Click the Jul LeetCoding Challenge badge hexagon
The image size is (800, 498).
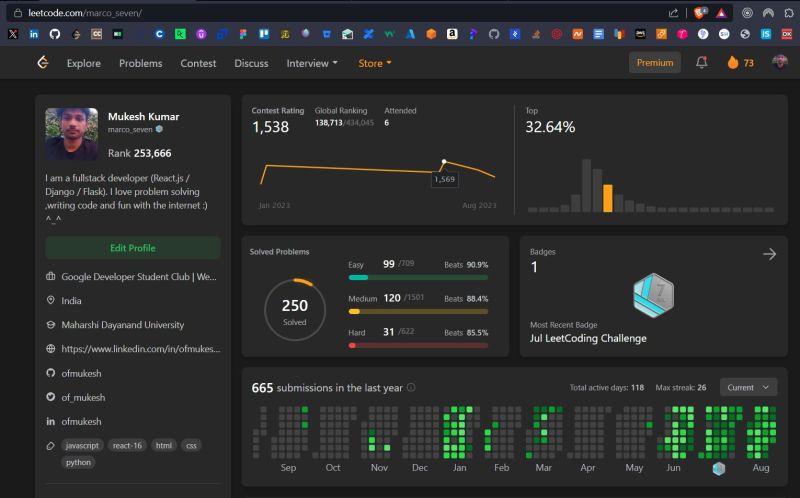pos(654,295)
